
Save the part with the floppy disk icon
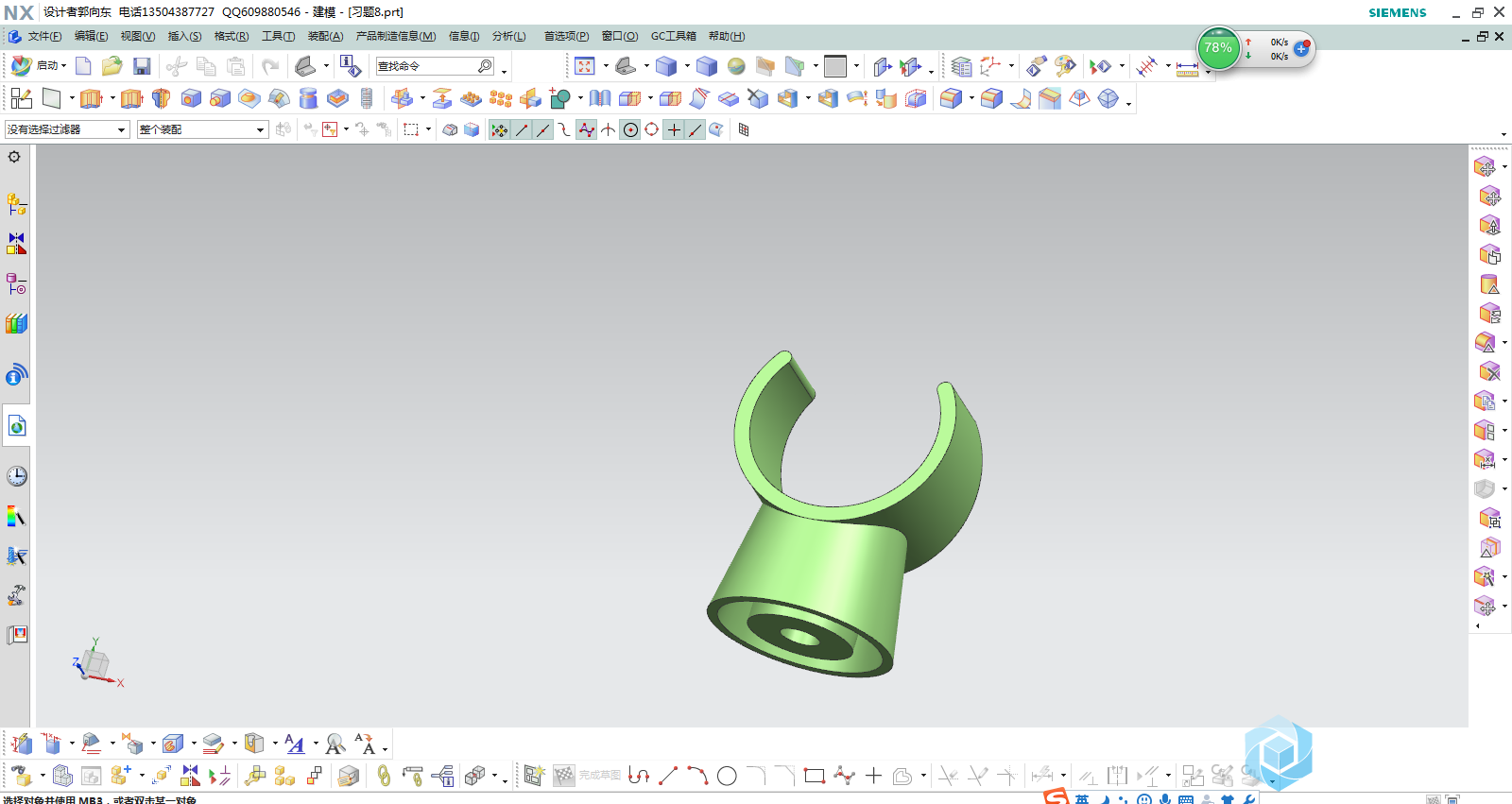142,66
